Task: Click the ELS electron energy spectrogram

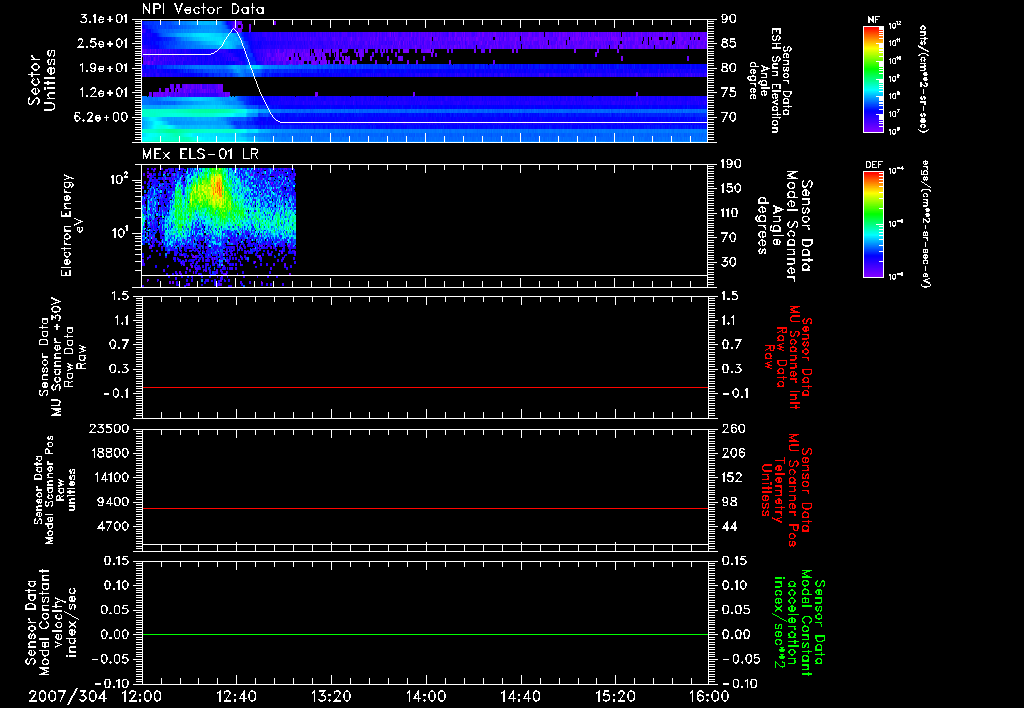Action: (x=219, y=227)
